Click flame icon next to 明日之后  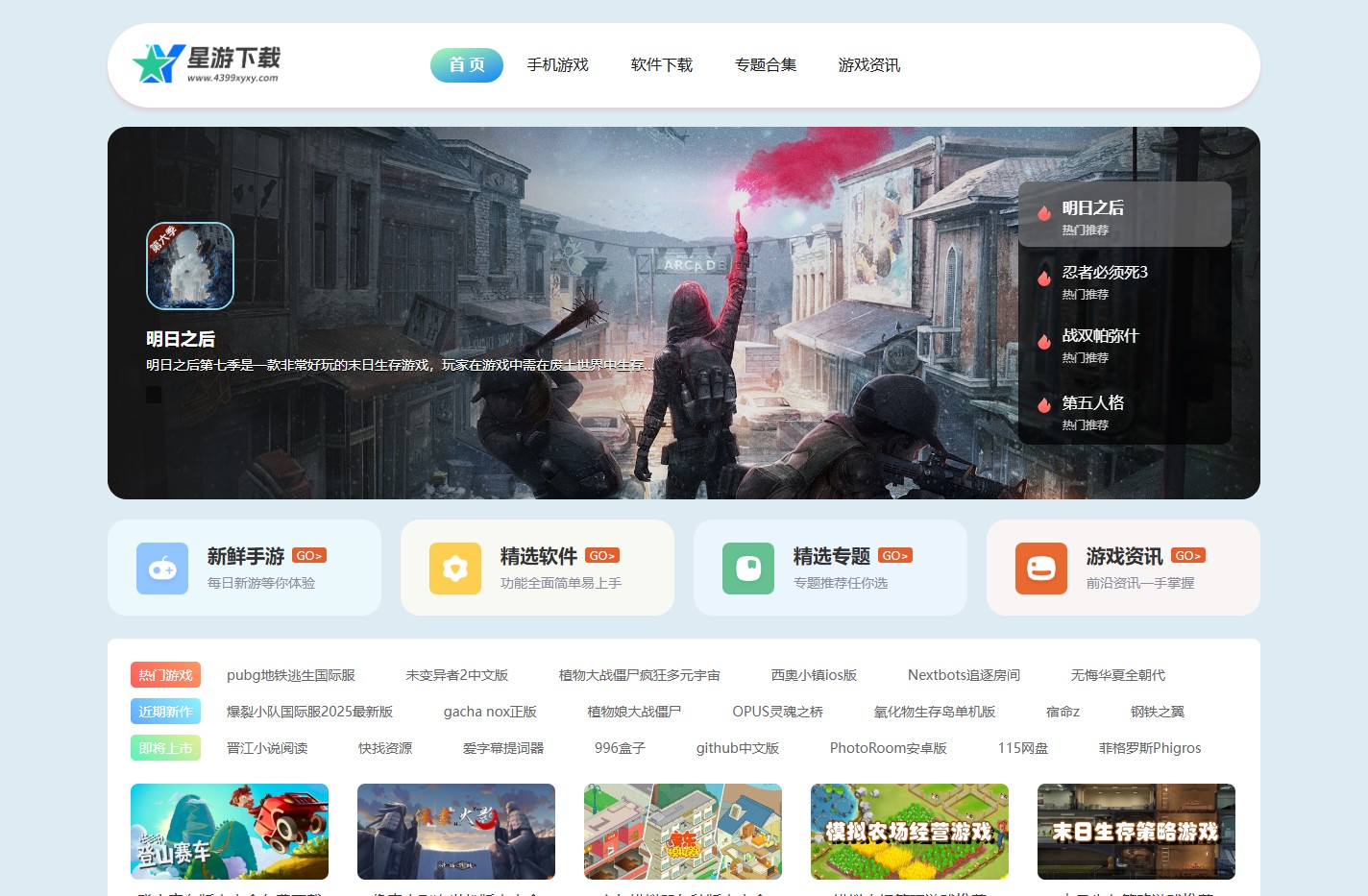point(1044,214)
